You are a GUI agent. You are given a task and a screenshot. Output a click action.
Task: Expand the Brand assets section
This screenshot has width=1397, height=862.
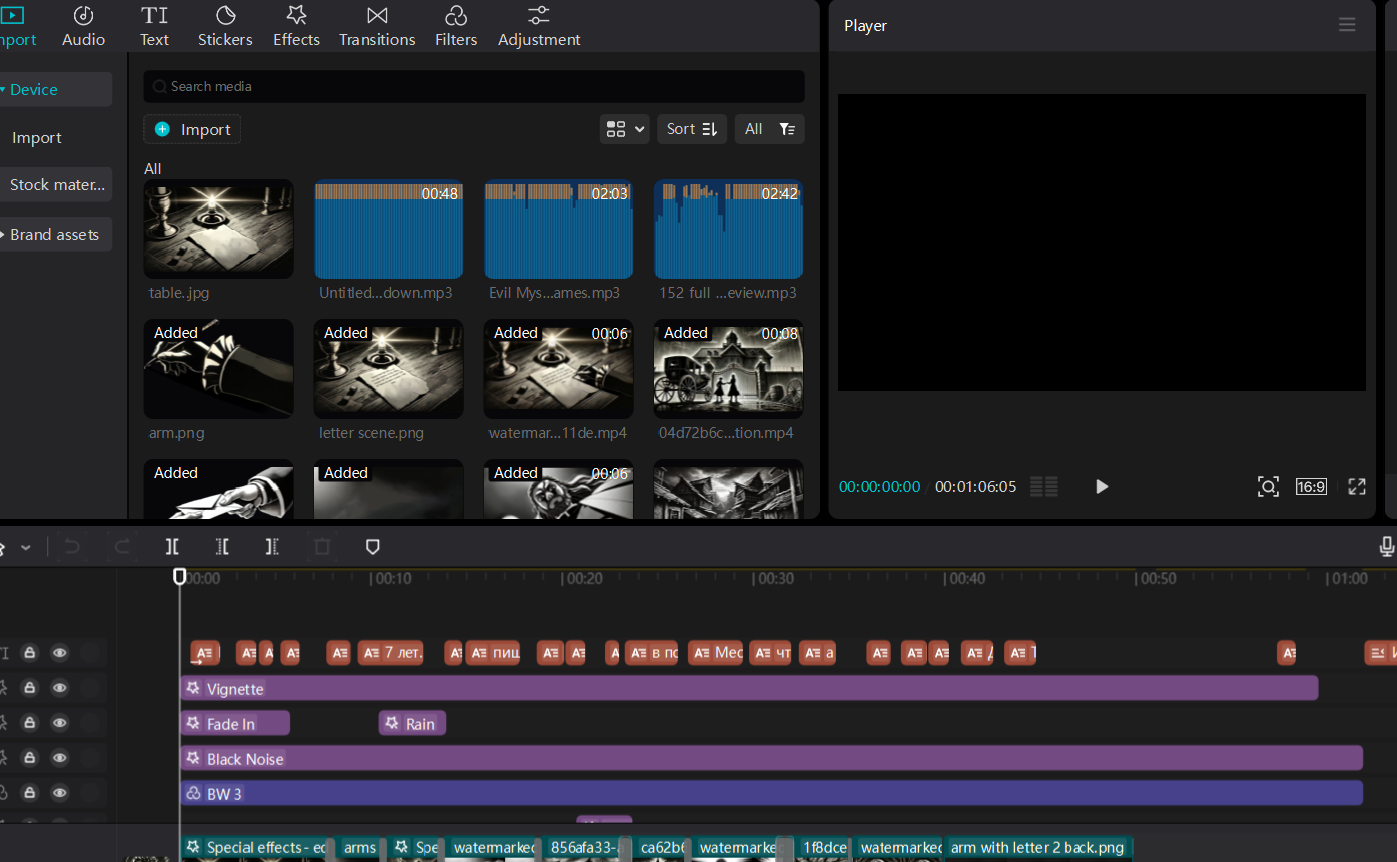[x=54, y=234]
